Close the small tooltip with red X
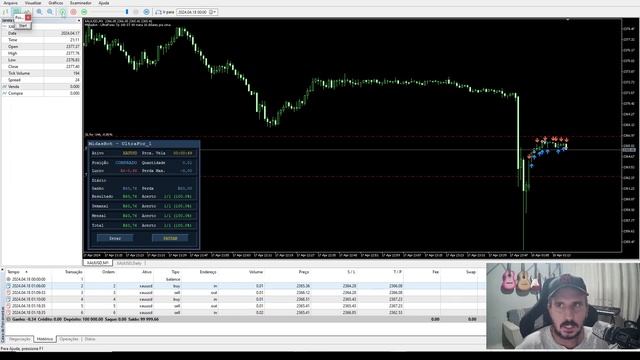 pos(28,18)
